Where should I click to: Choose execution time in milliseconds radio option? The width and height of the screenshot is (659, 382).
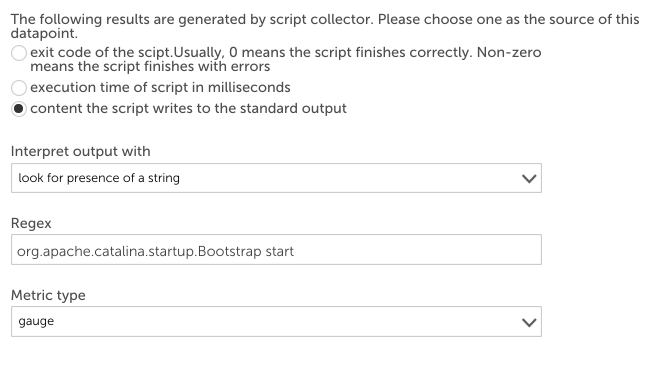[x=19, y=88]
